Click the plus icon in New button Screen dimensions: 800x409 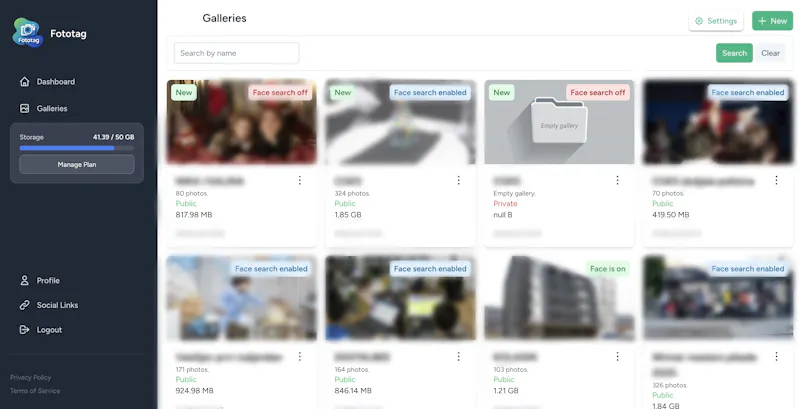(x=762, y=21)
